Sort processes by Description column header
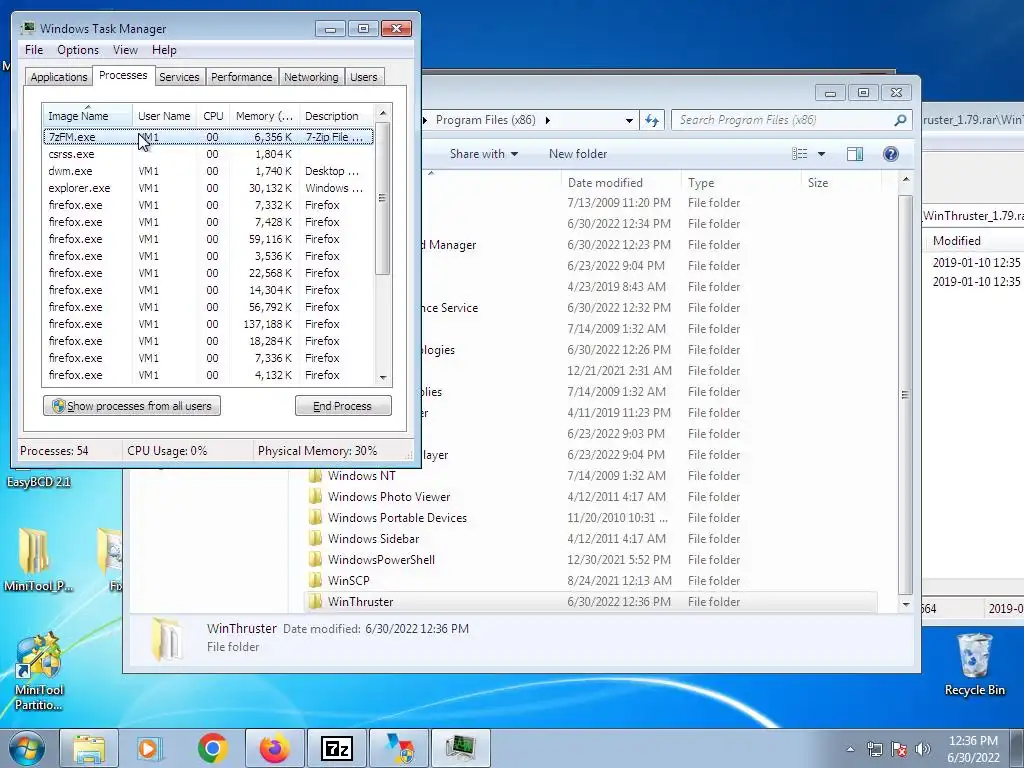This screenshot has height=768, width=1024. point(336,116)
